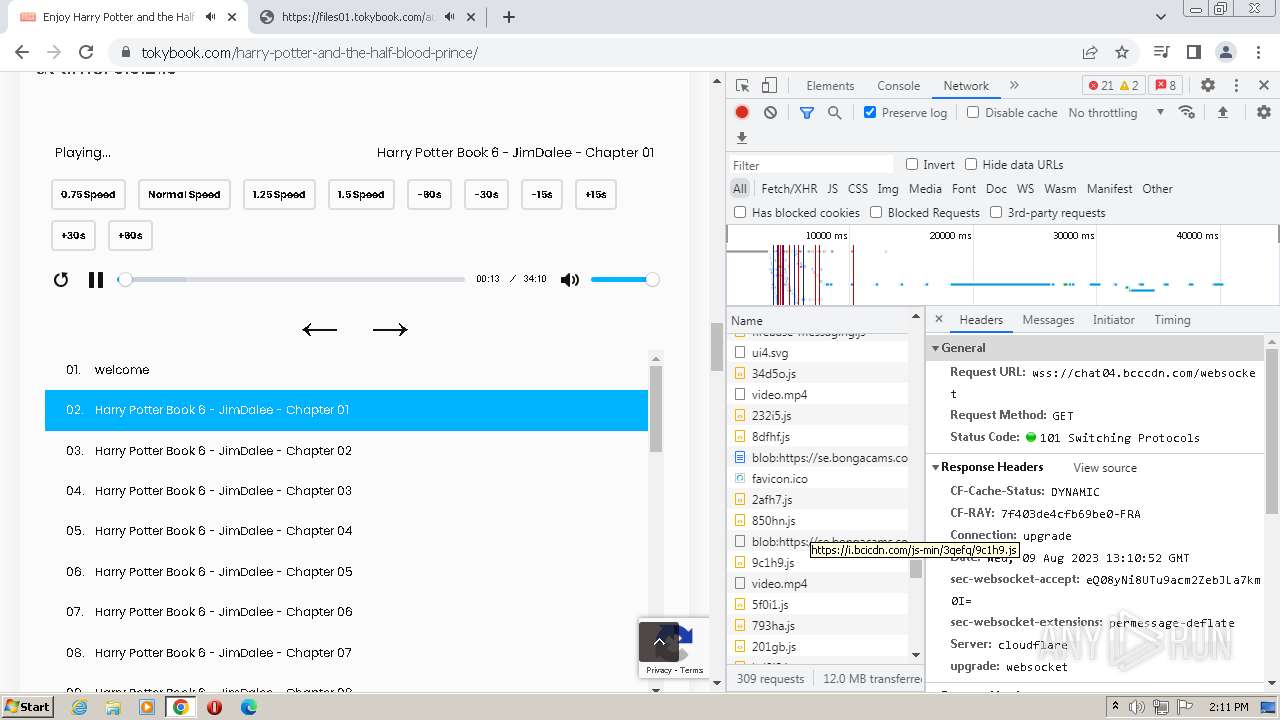Check 3rd-party requests option
This screenshot has width=1280, height=720.
(x=996, y=212)
